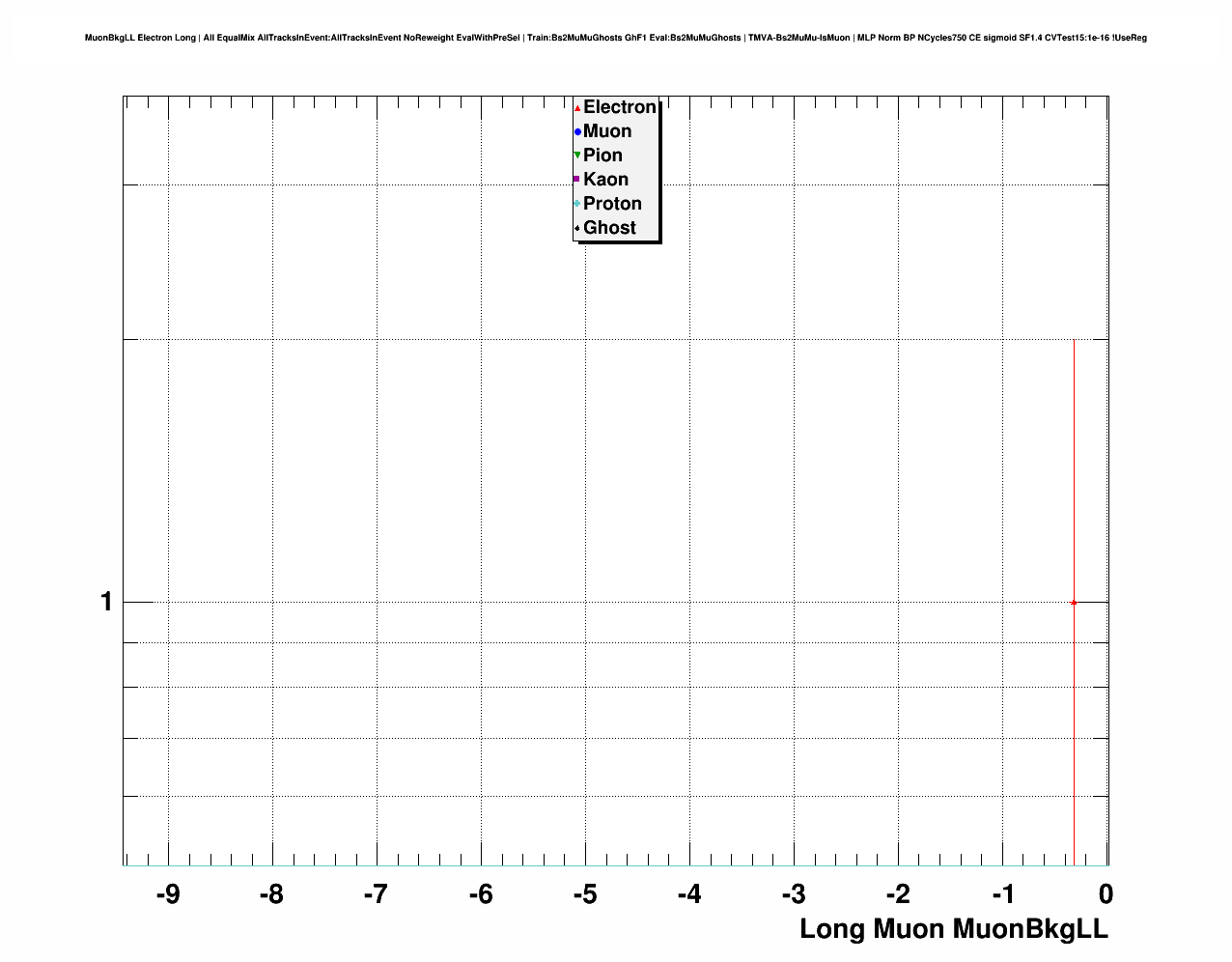Select the Kaon legend label
Viewport: 1232px width, 962px height.
(x=605, y=180)
